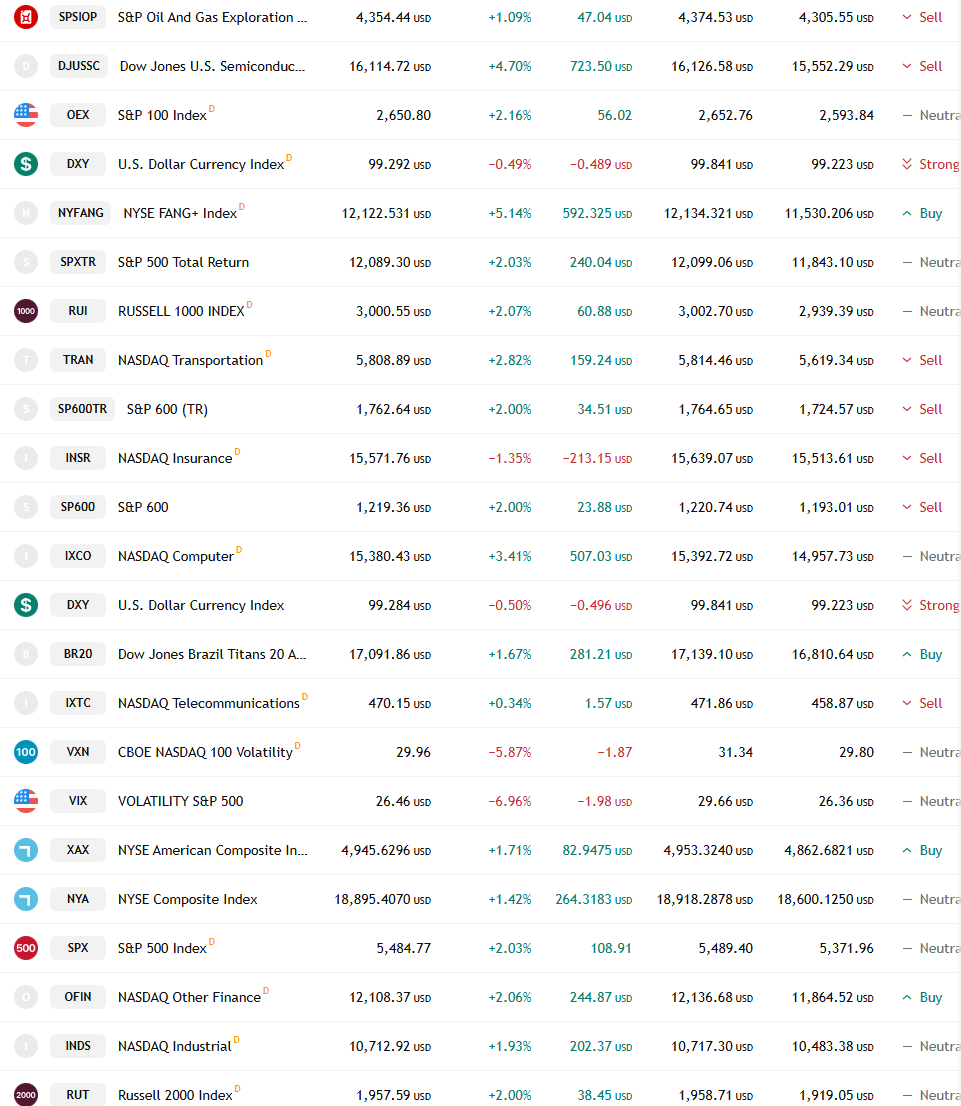The image size is (961, 1106).
Task: Click change value −6.96%
Action: tap(509, 801)
